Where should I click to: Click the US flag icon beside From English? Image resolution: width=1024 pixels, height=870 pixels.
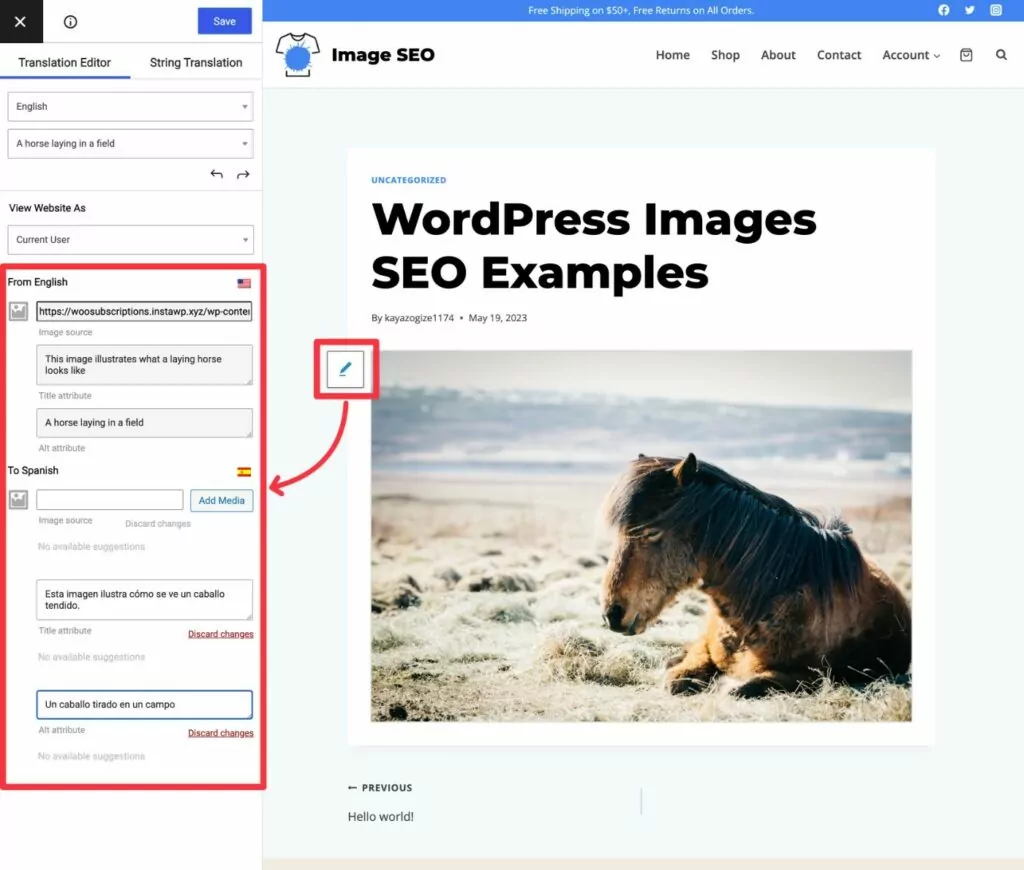coord(244,283)
